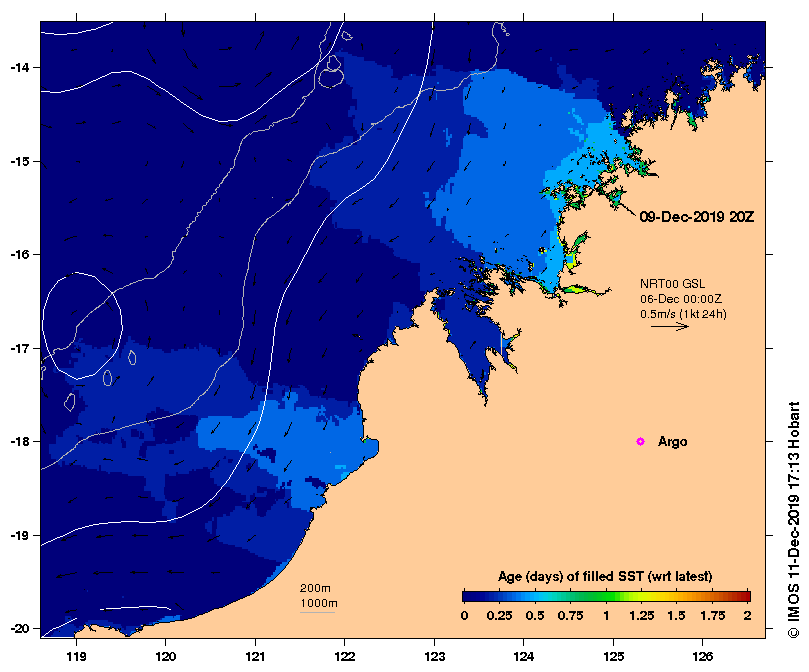Click the '200m' depth contour label

coord(315,588)
